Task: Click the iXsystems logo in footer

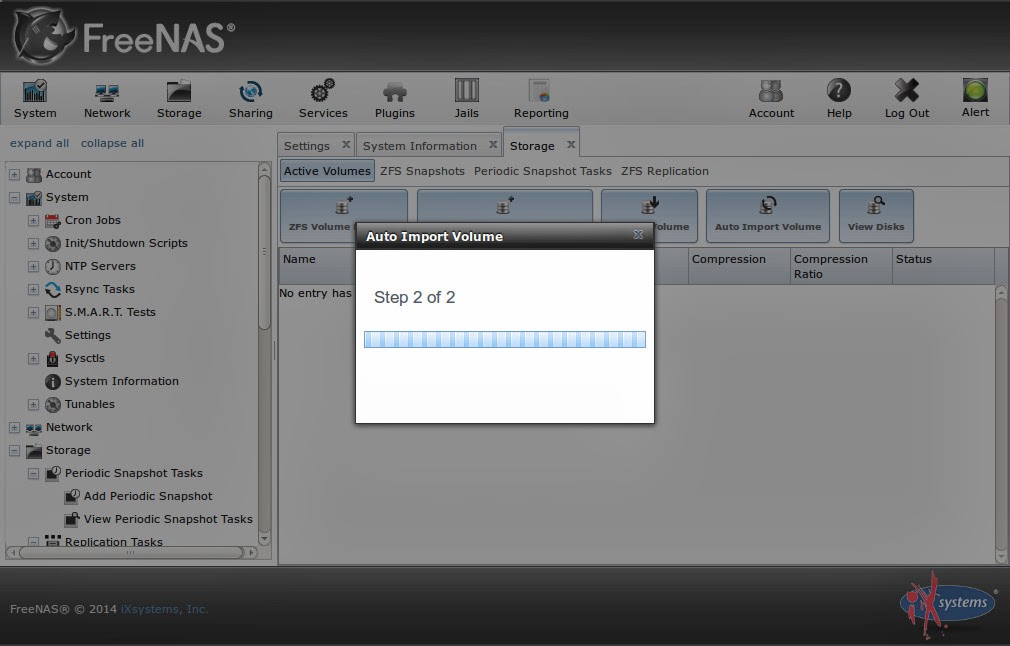Action: coord(949,603)
